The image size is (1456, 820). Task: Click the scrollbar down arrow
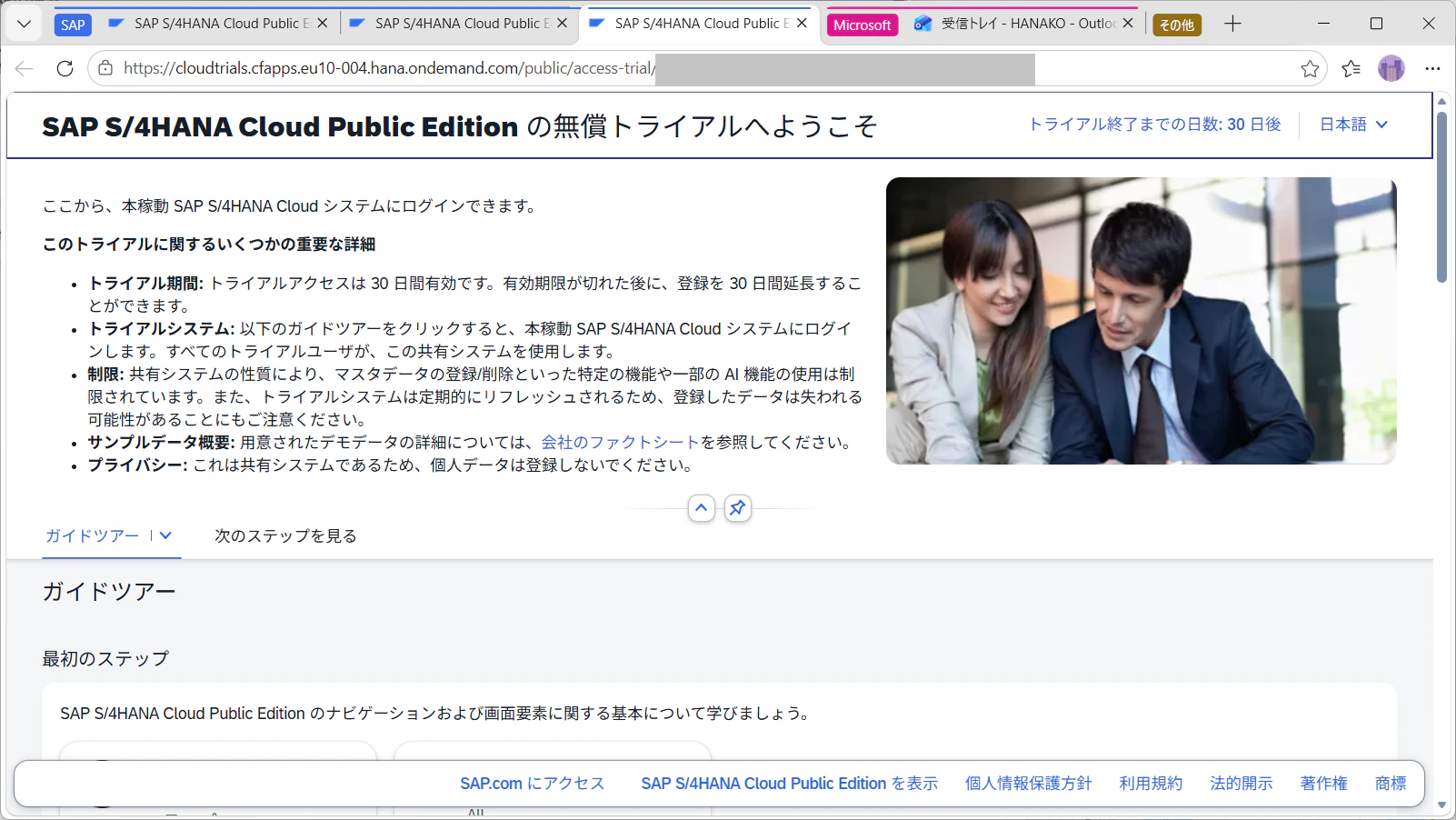click(1441, 805)
